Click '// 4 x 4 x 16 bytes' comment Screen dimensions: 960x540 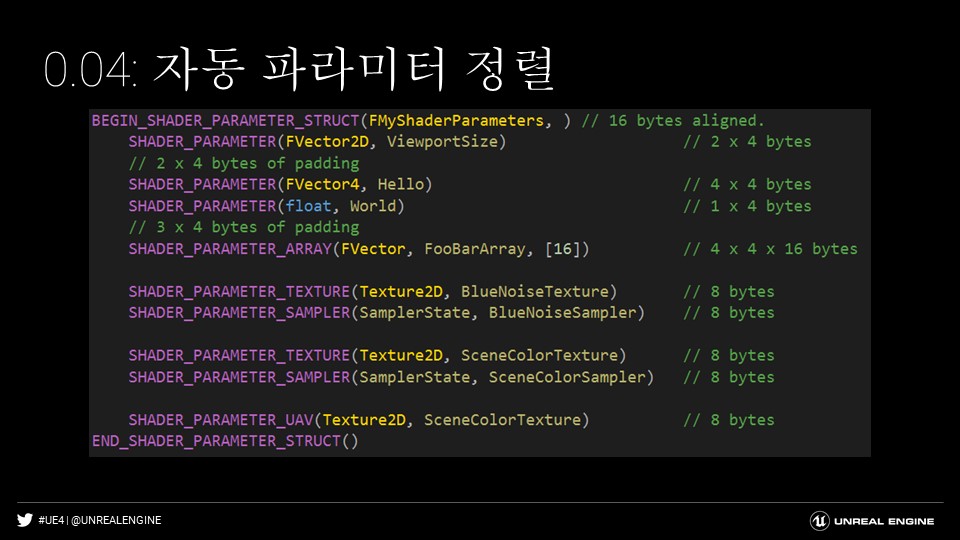(x=770, y=249)
